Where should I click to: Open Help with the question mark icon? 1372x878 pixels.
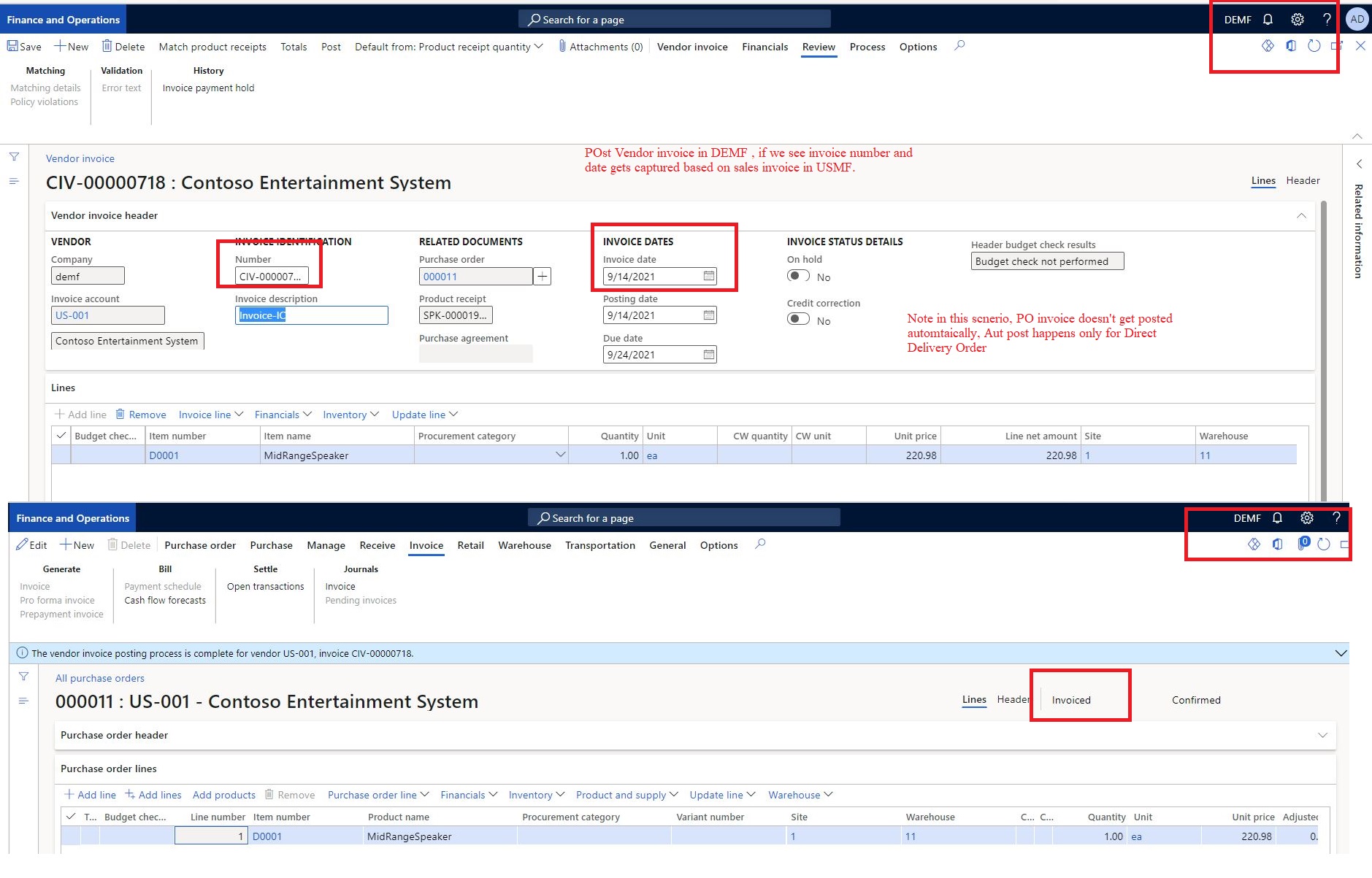point(1327,19)
